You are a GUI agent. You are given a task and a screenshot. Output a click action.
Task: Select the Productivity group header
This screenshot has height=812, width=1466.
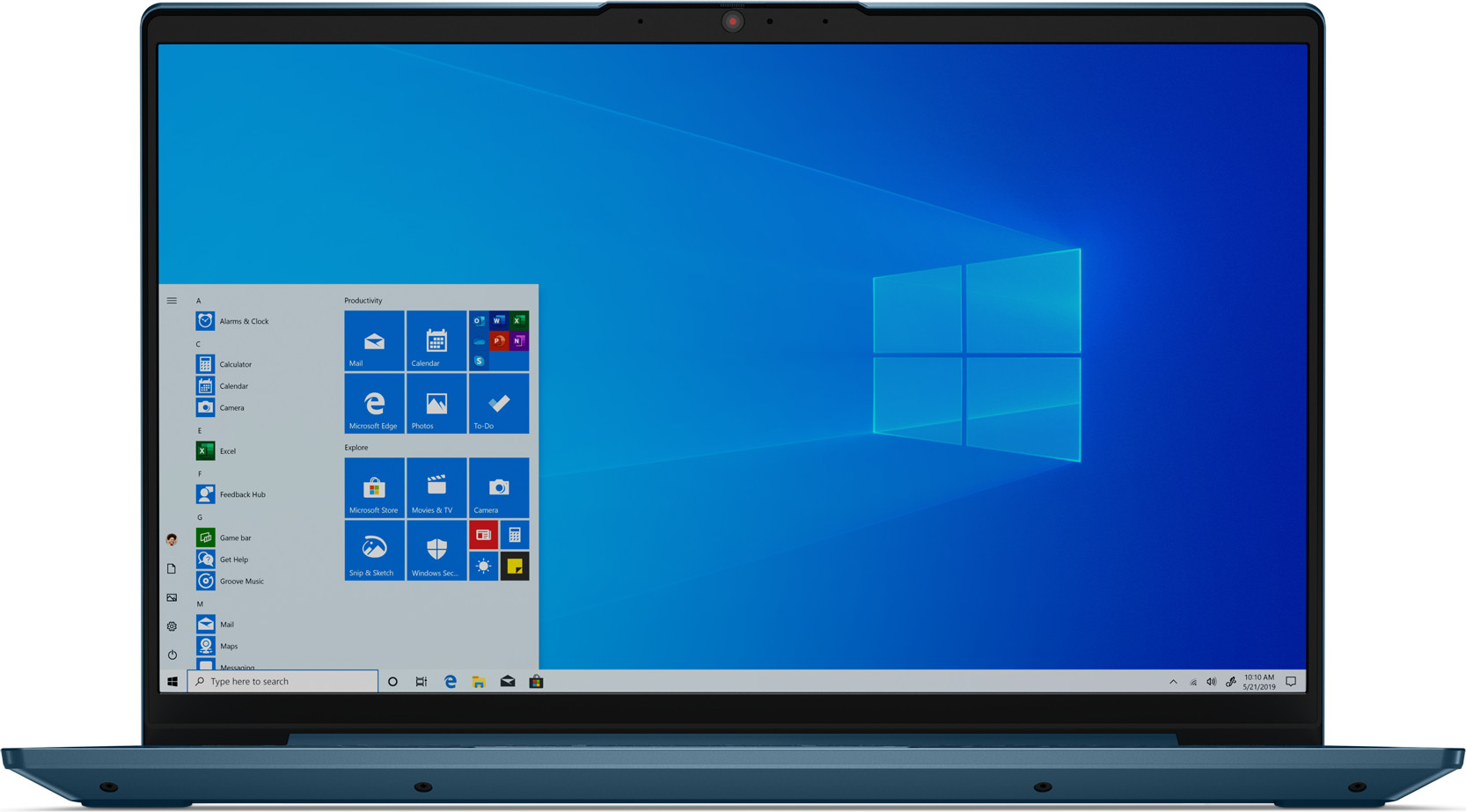pos(363,301)
